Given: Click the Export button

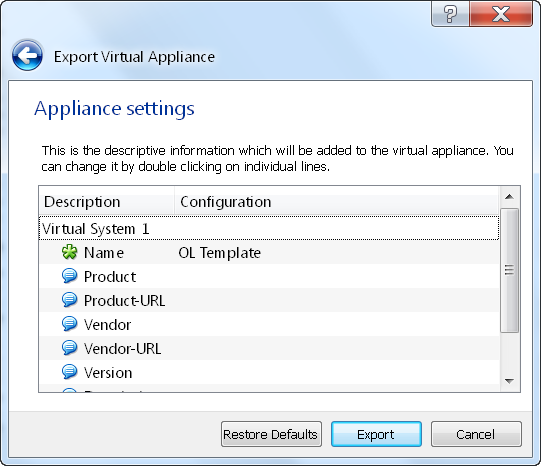Looking at the screenshot, I should coord(376,434).
